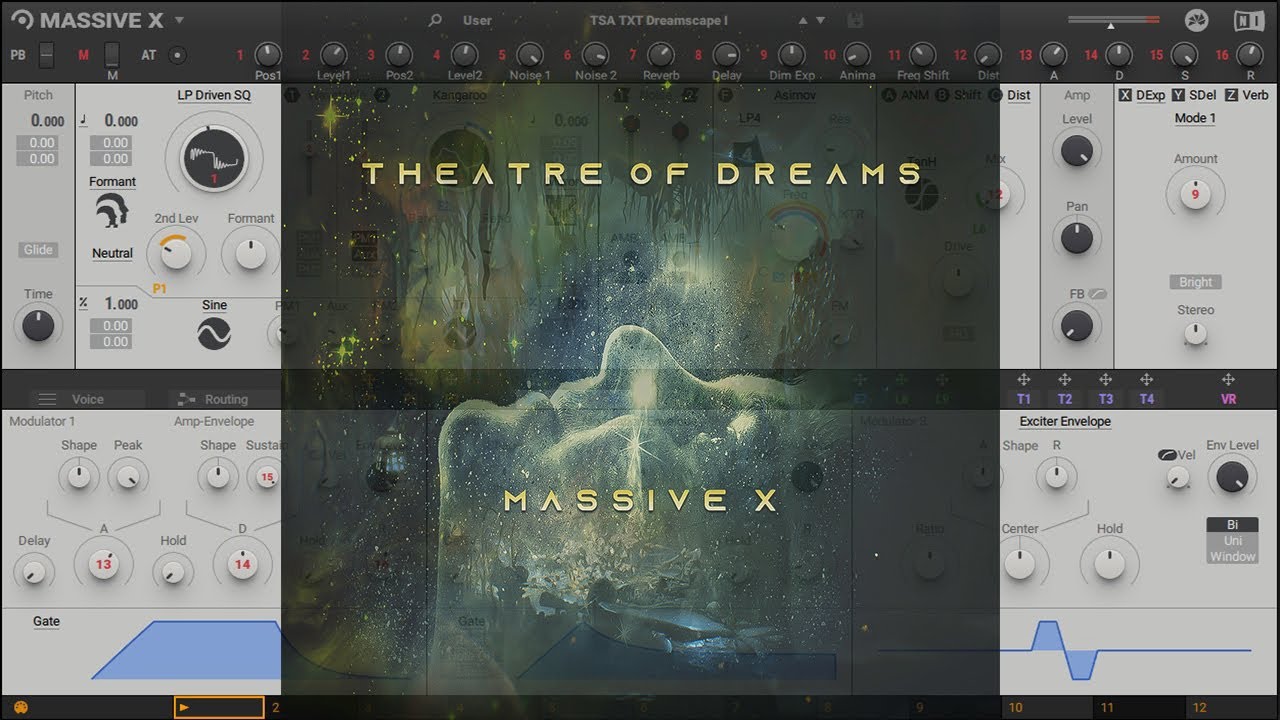Select performer slot 12
Screen dimensions: 1280x720
1230,707
